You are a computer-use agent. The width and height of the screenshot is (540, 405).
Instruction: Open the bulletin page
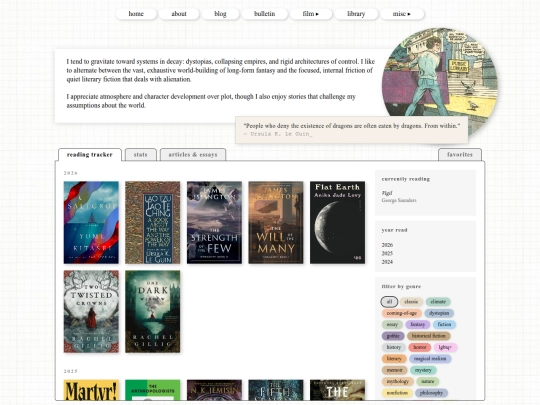click(x=264, y=14)
